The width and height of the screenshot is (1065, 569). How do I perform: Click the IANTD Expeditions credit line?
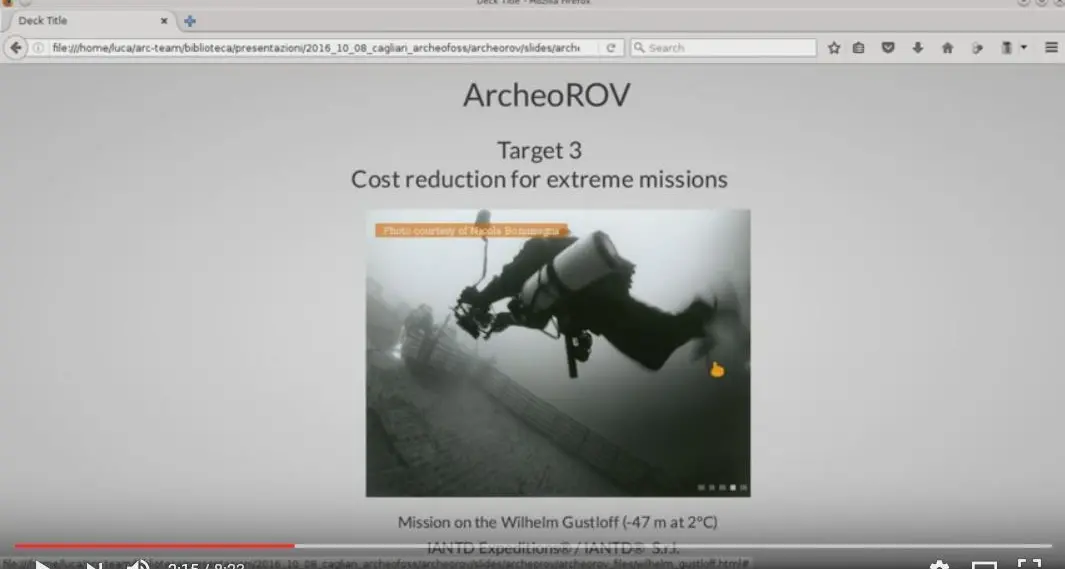pyautogui.click(x=553, y=548)
